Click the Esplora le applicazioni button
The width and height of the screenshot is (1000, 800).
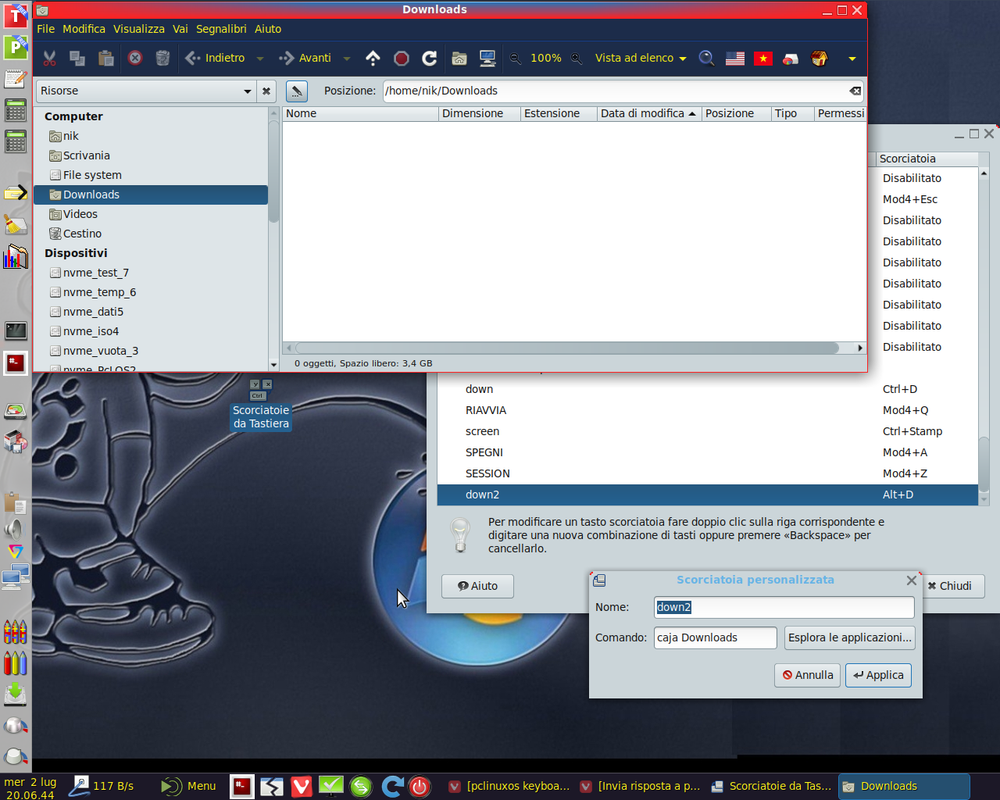(x=849, y=637)
